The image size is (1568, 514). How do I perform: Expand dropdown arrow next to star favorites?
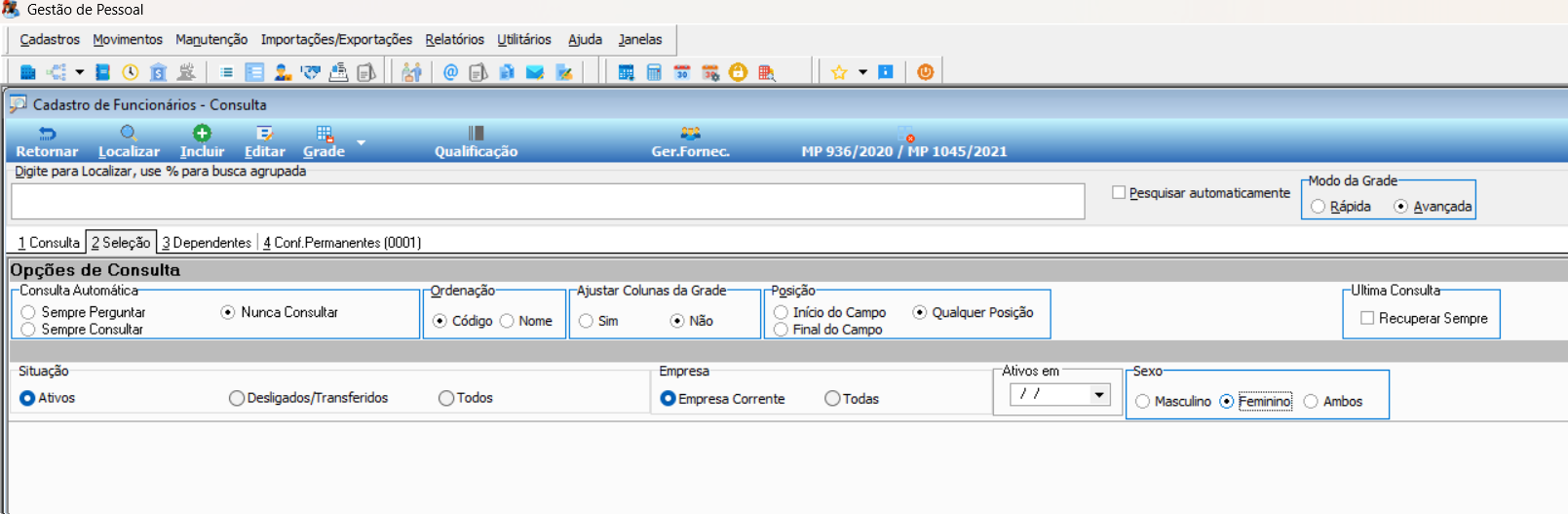tap(862, 72)
